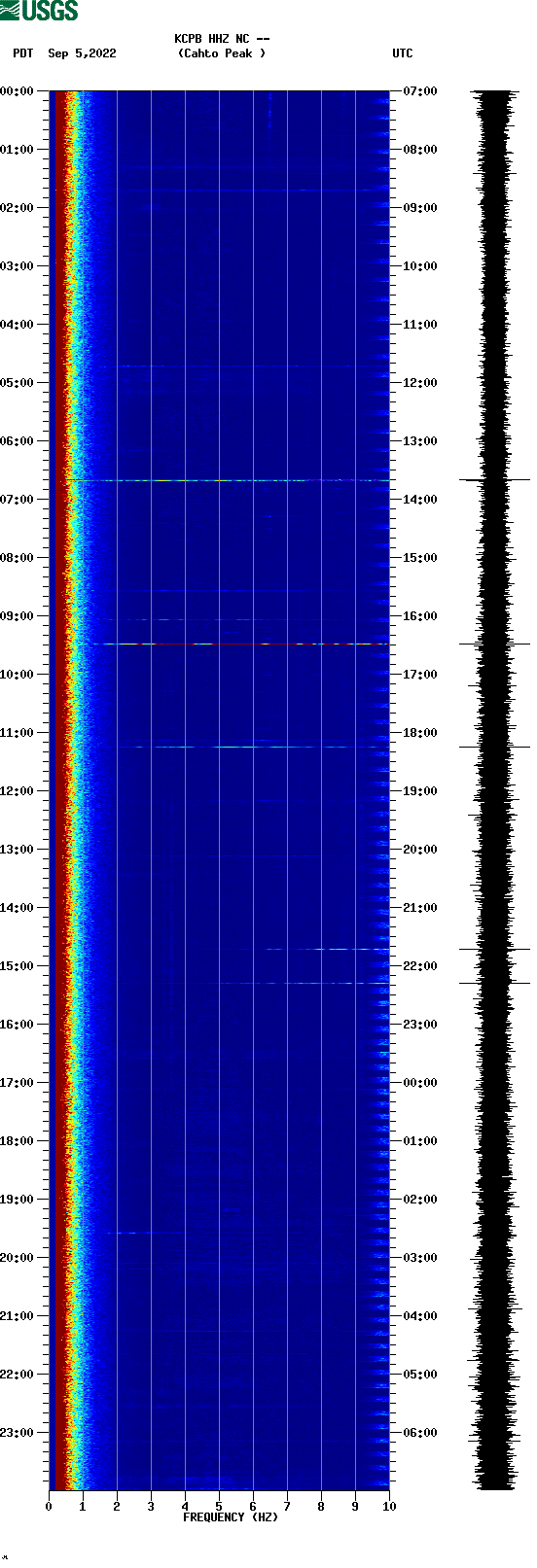Screen dimensions: 537x1568
Task: Click the 03:00 UTC time label
Action: [x=420, y=1258]
